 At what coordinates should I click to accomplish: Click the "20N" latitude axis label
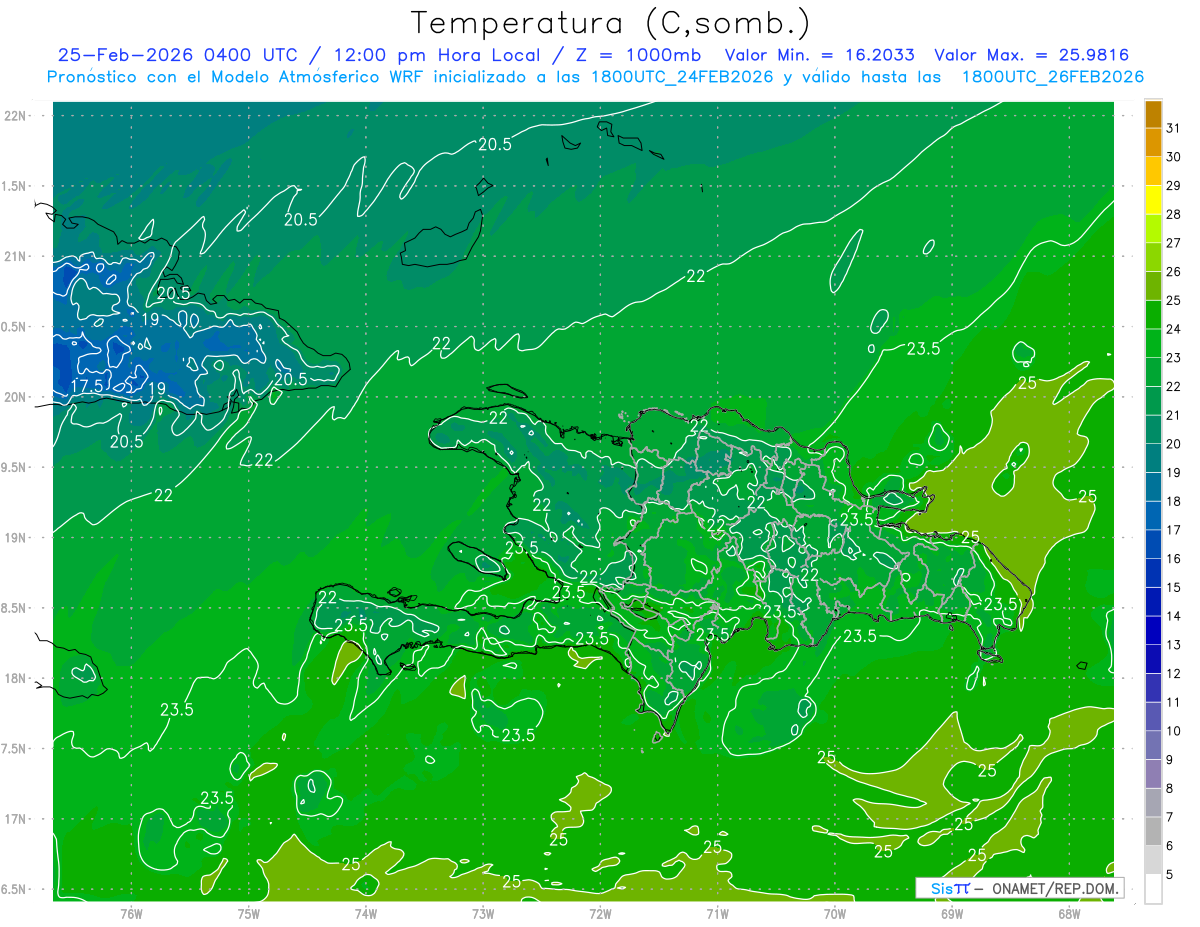tap(14, 397)
